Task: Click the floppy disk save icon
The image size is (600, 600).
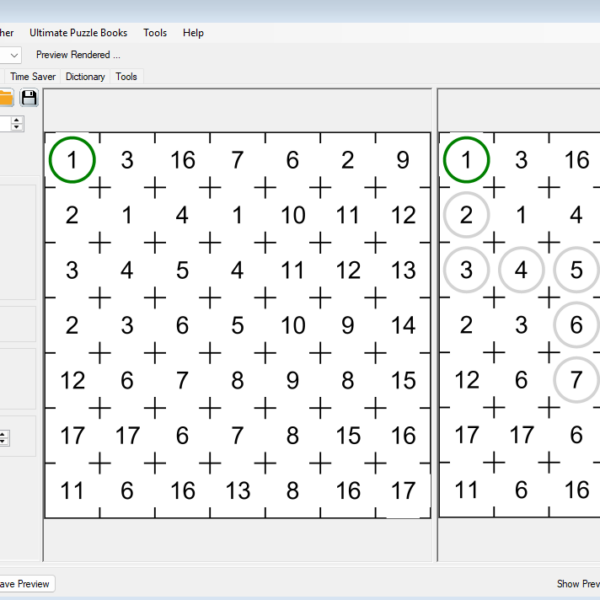Action: tap(29, 97)
